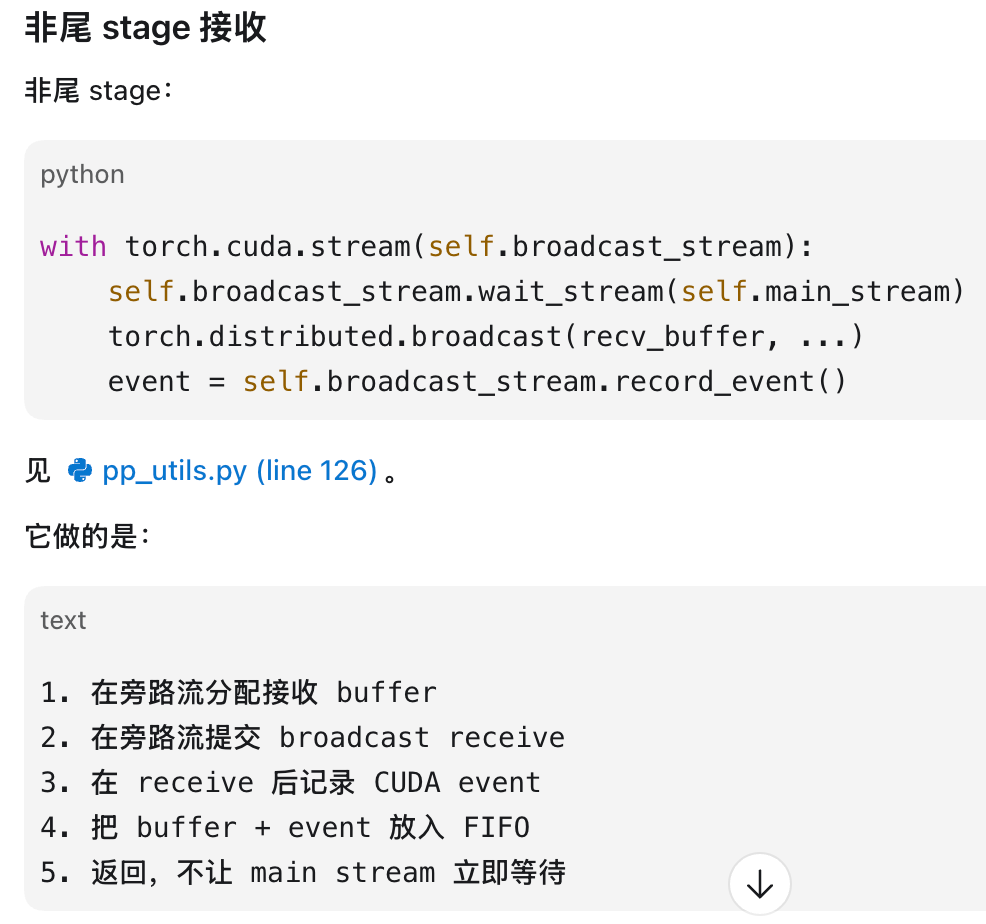Click the heading '非尾 stage 接收'

coord(145,28)
